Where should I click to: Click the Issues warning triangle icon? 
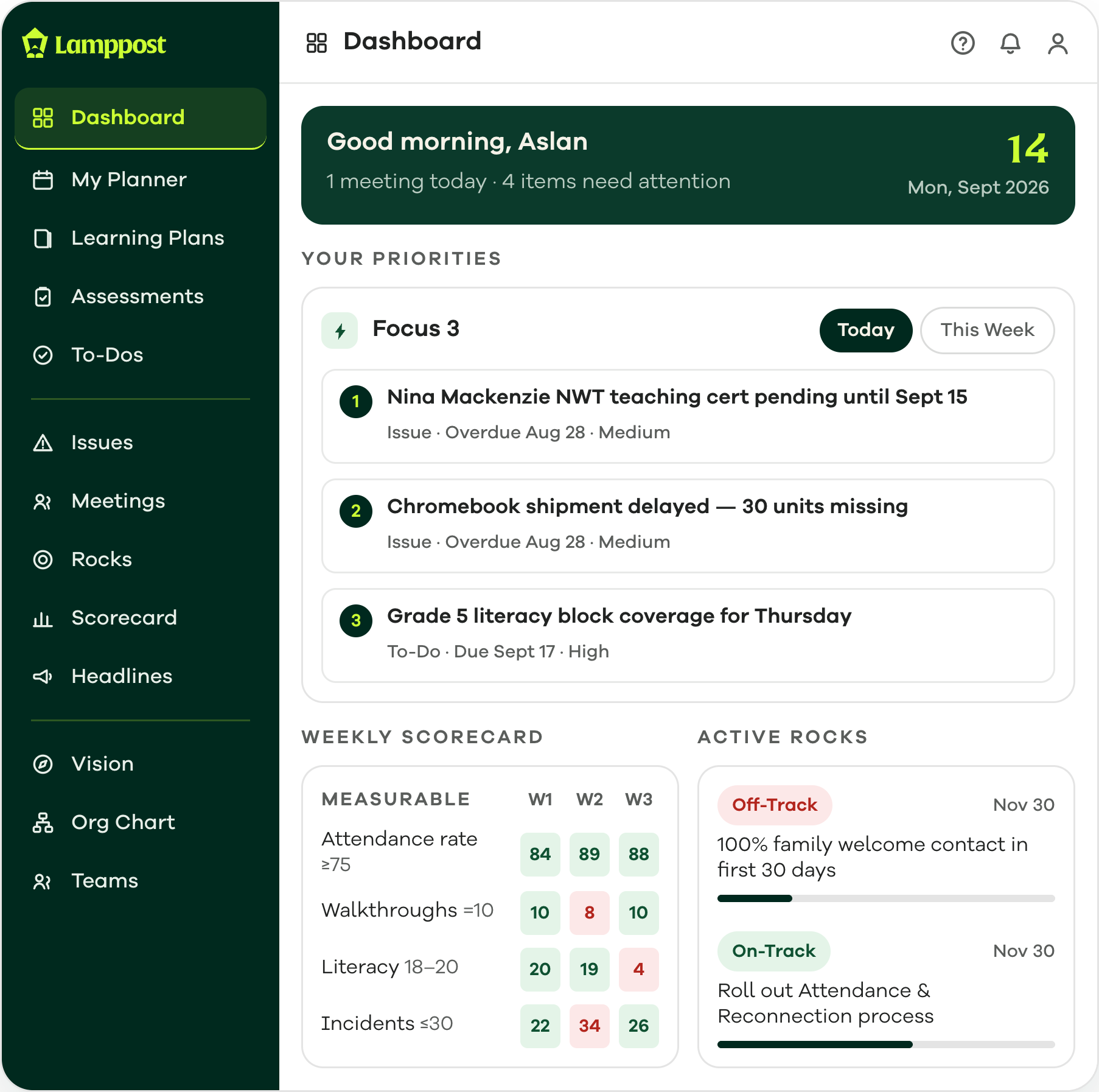coord(43,443)
